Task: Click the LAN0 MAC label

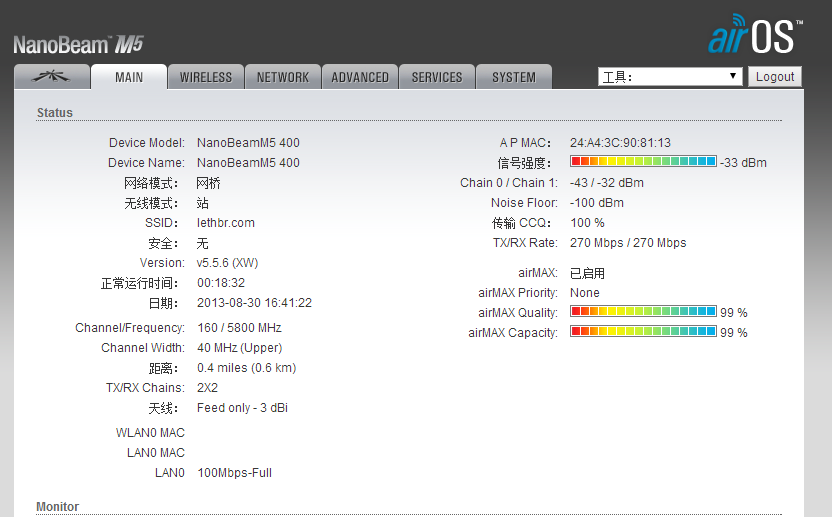Action: (155, 453)
